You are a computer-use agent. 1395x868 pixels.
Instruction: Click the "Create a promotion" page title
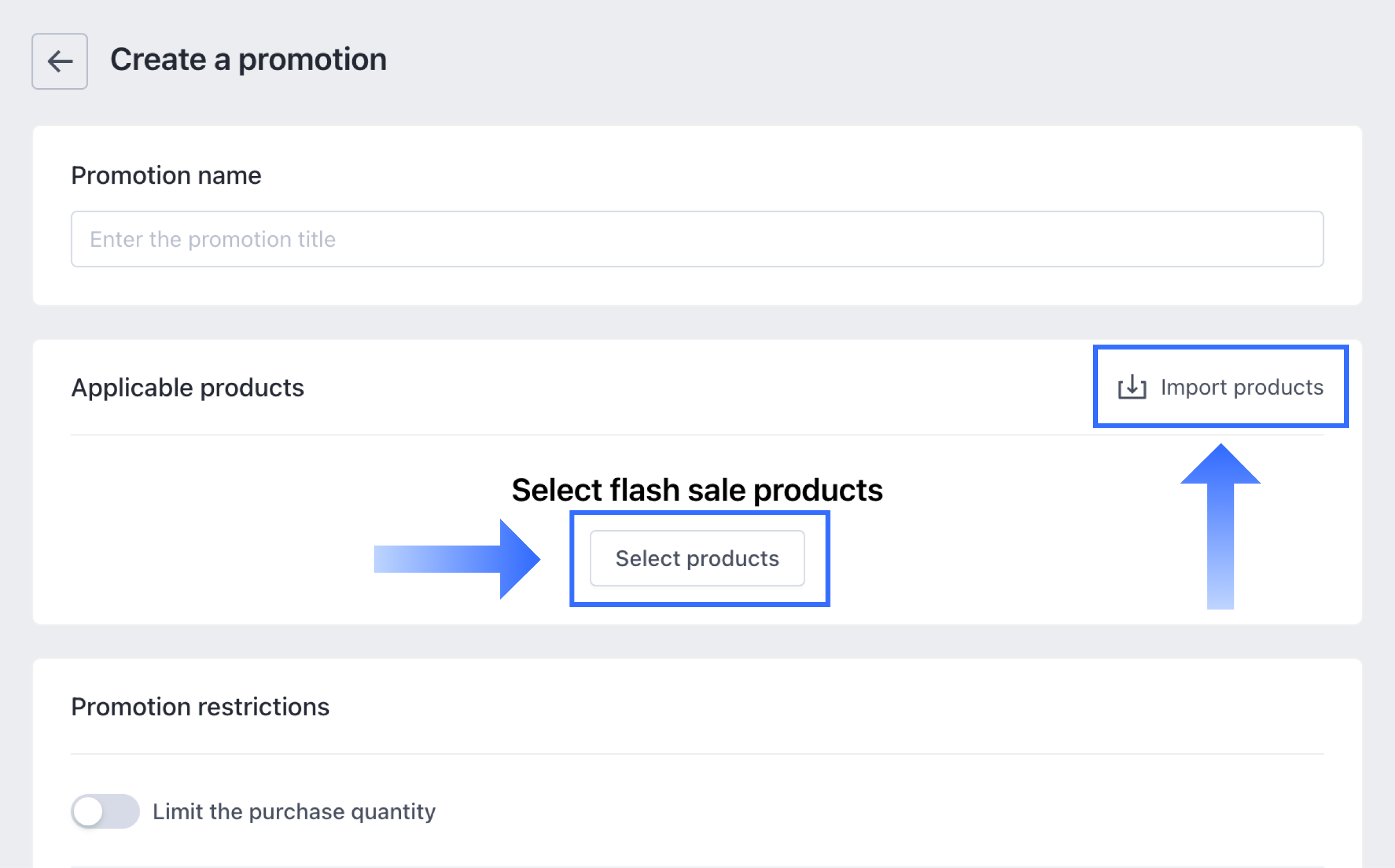(248, 60)
